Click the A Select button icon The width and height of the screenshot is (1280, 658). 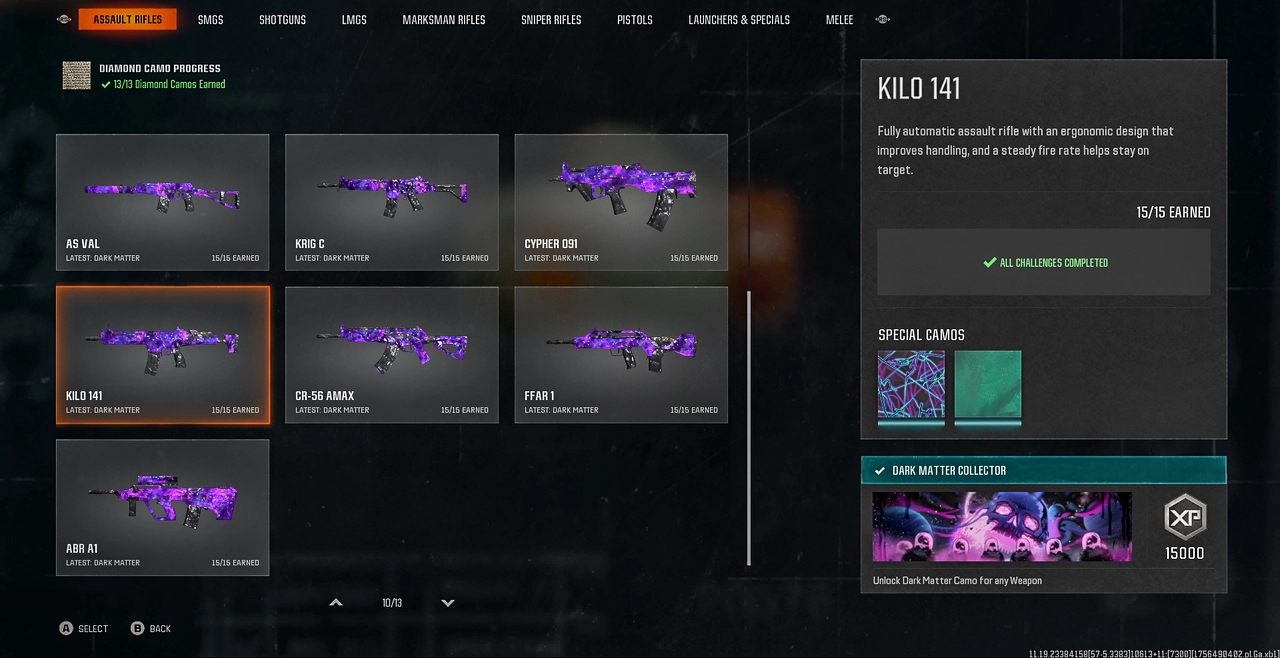click(66, 628)
